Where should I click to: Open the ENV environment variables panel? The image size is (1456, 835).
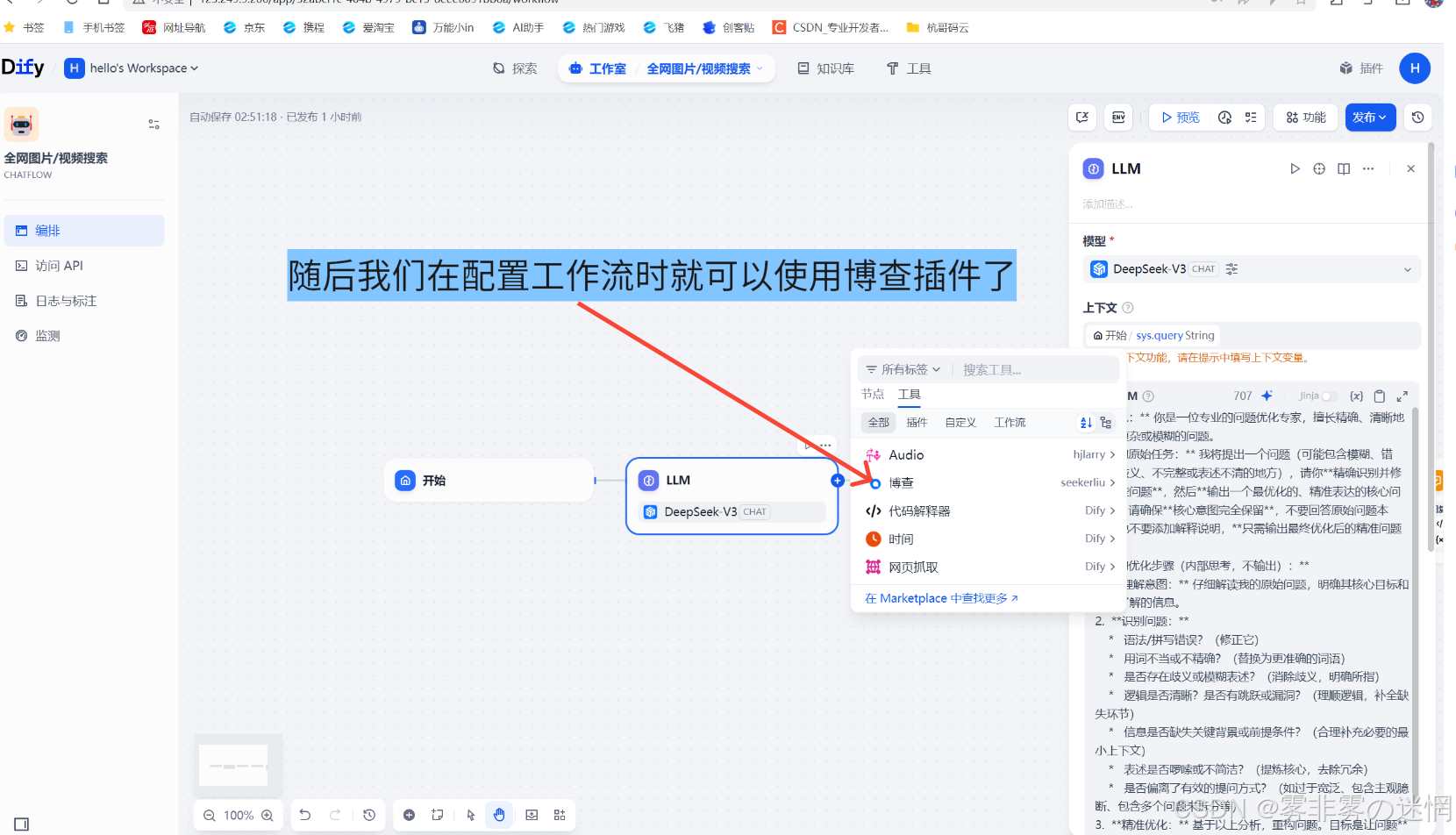click(x=1118, y=117)
